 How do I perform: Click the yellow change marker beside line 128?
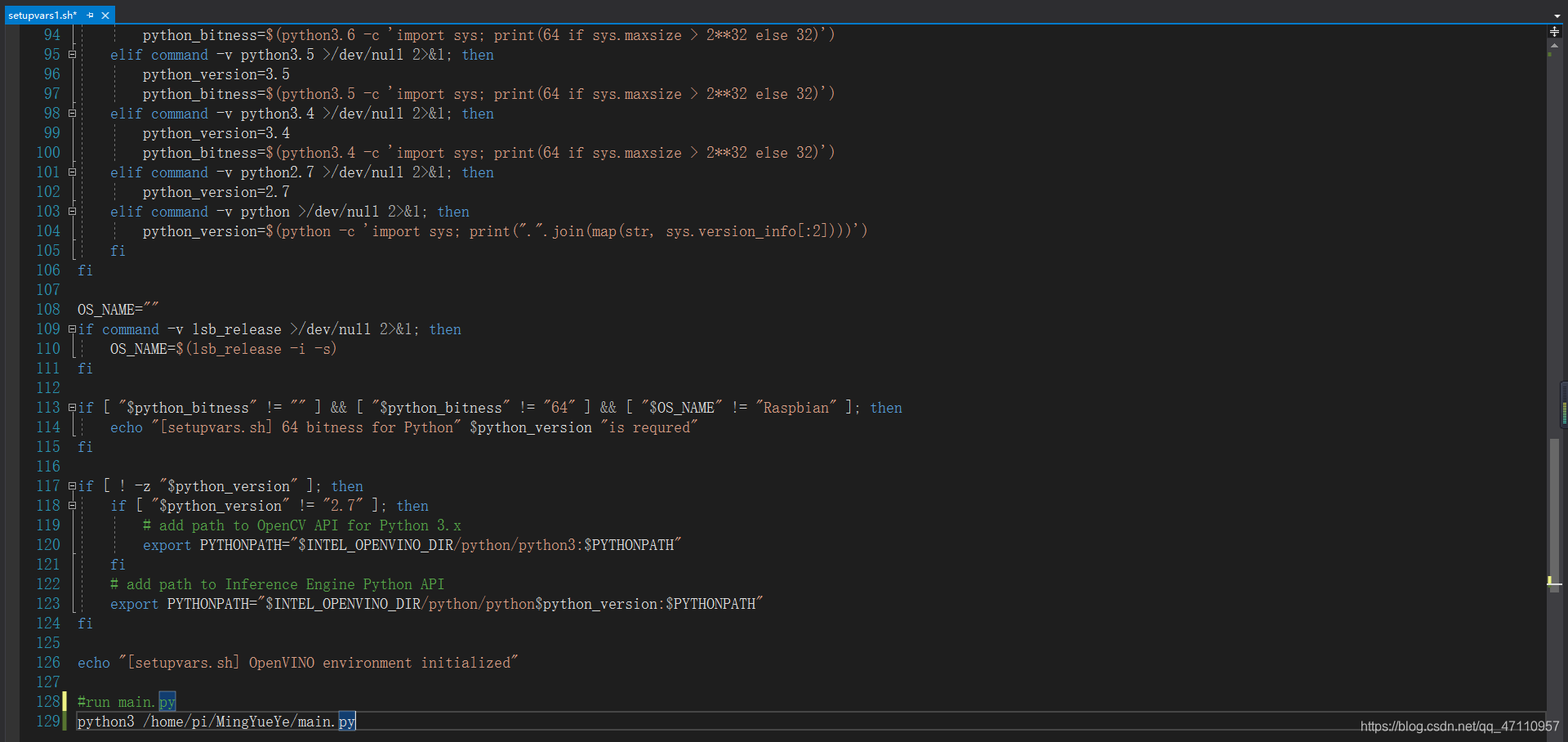(x=65, y=702)
